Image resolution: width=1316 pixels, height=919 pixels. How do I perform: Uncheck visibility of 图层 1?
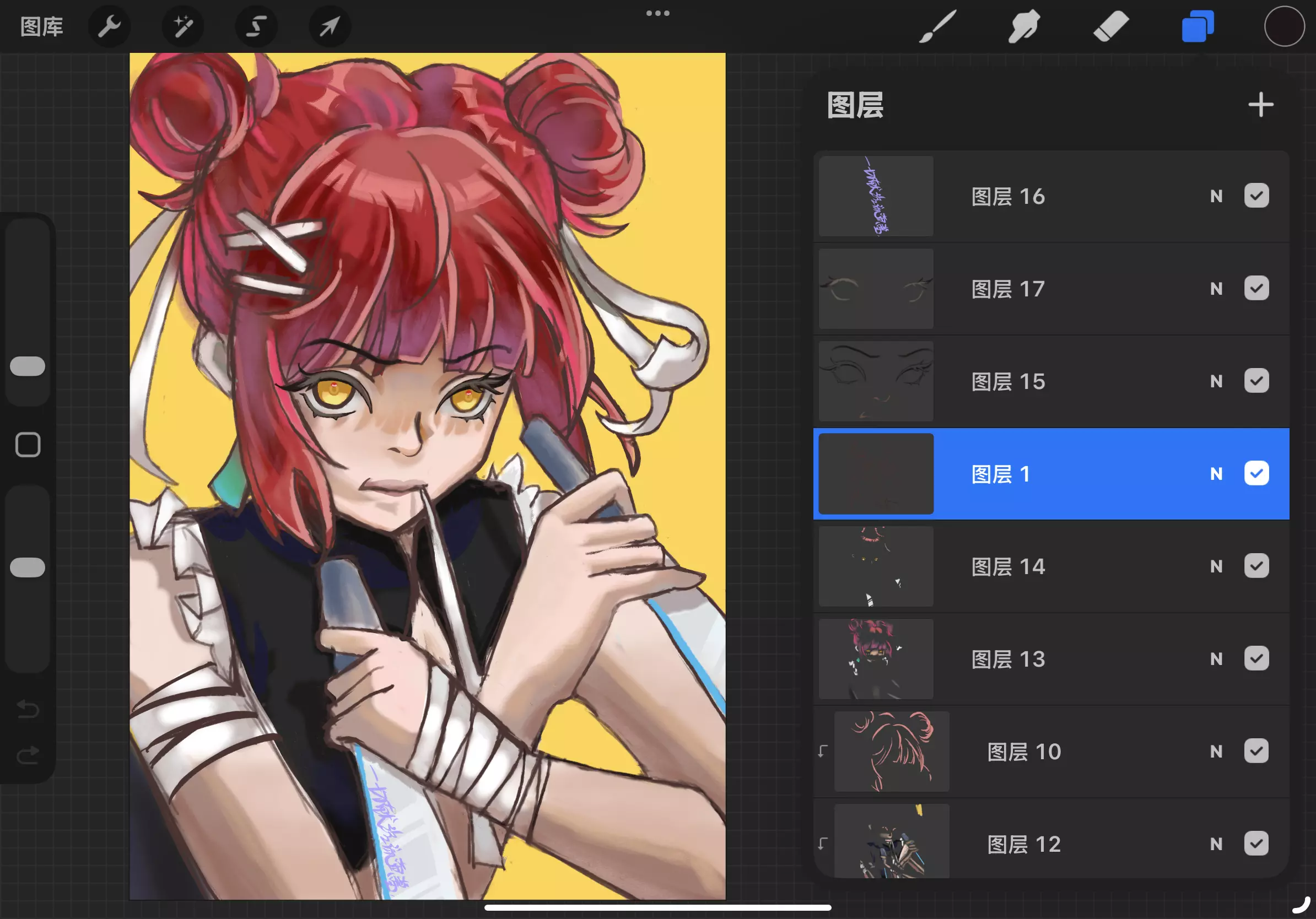1256,473
